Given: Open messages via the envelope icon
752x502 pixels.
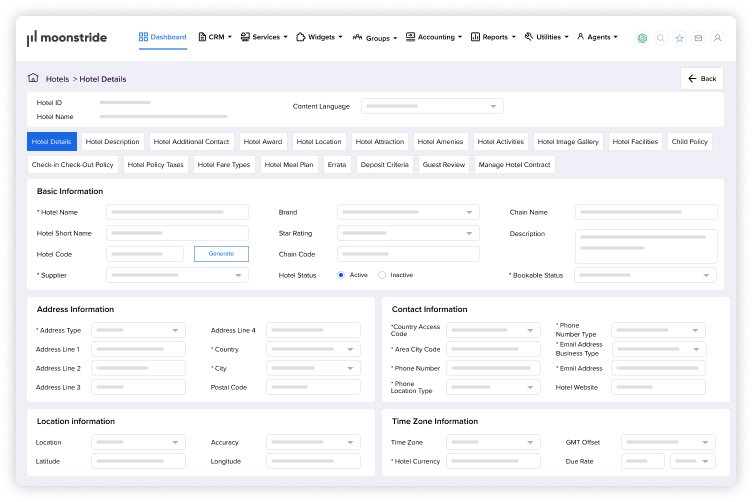Looking at the screenshot, I should 698,38.
